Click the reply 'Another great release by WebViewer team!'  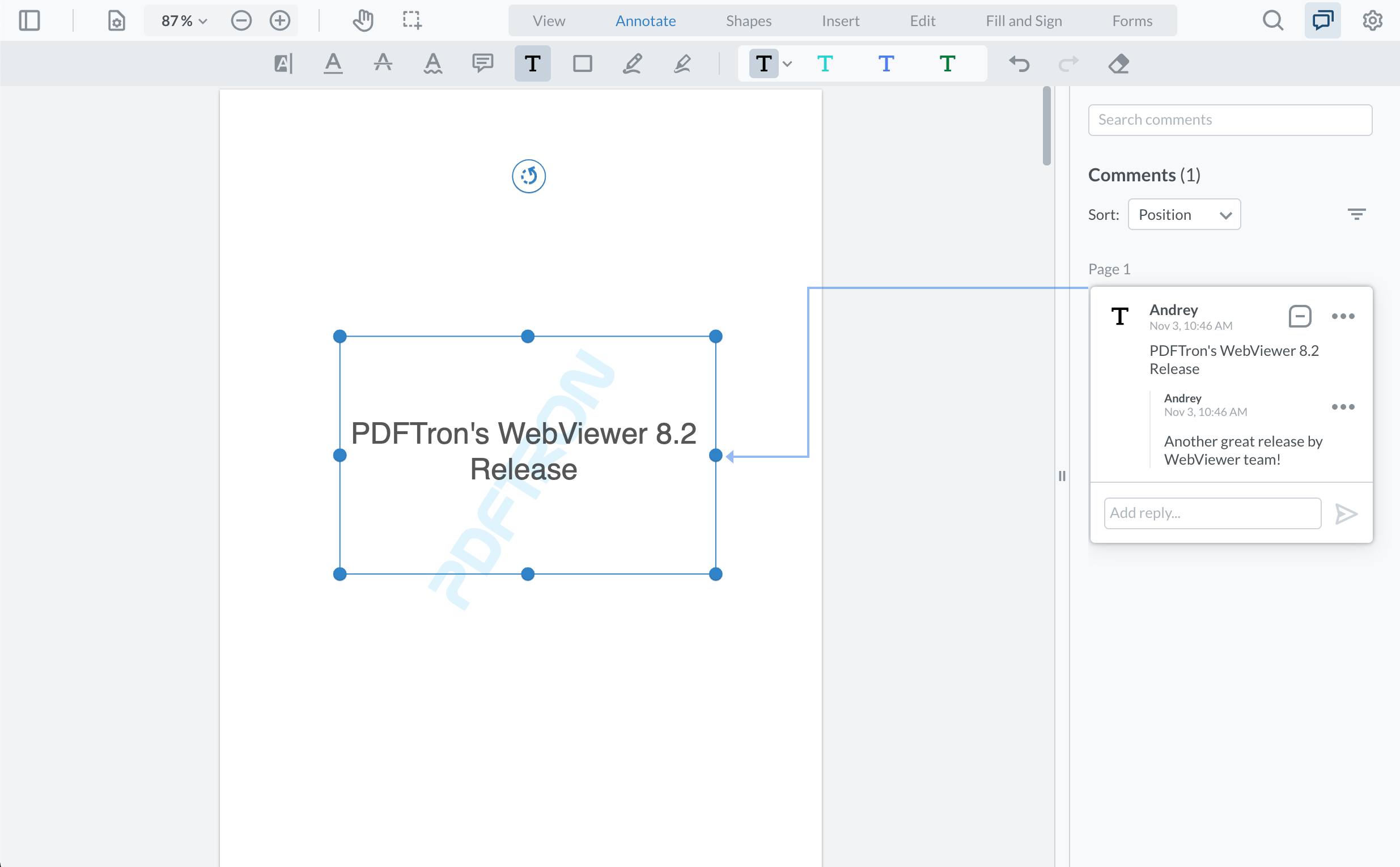point(1243,450)
